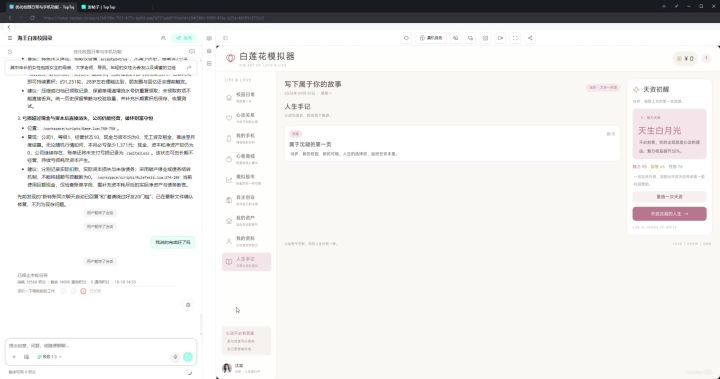Click the dark pink start-life button
This screenshot has width=720, height=379.
point(669,214)
